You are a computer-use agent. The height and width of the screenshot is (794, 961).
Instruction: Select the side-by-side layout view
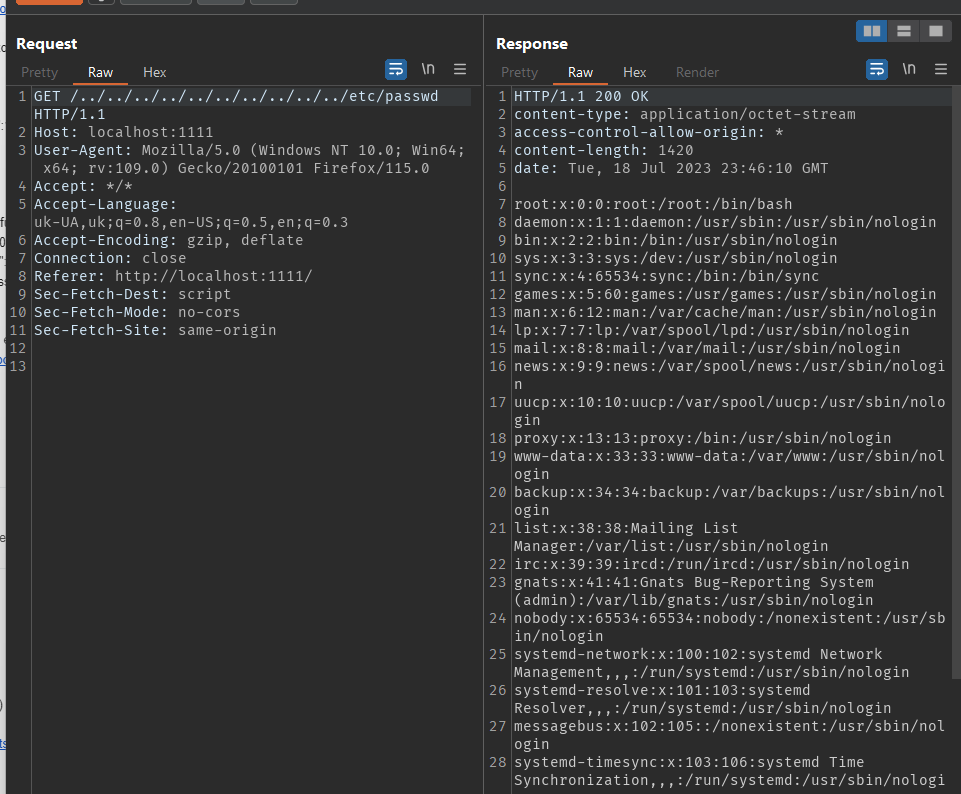point(871,31)
